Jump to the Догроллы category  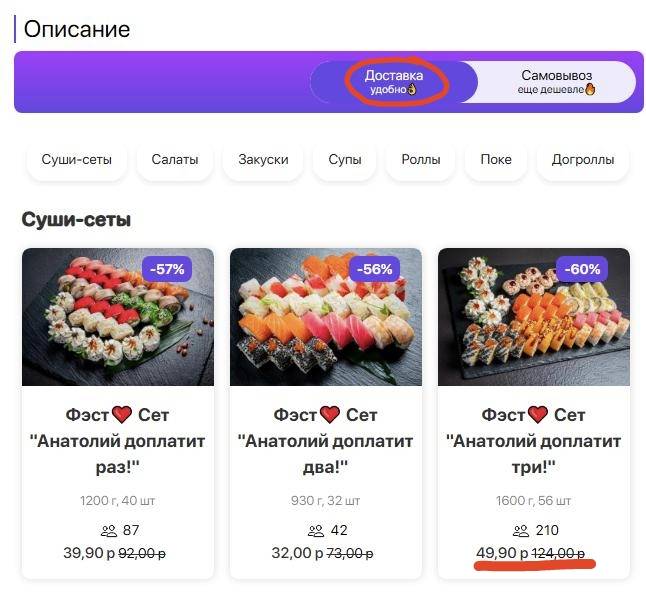(582, 159)
